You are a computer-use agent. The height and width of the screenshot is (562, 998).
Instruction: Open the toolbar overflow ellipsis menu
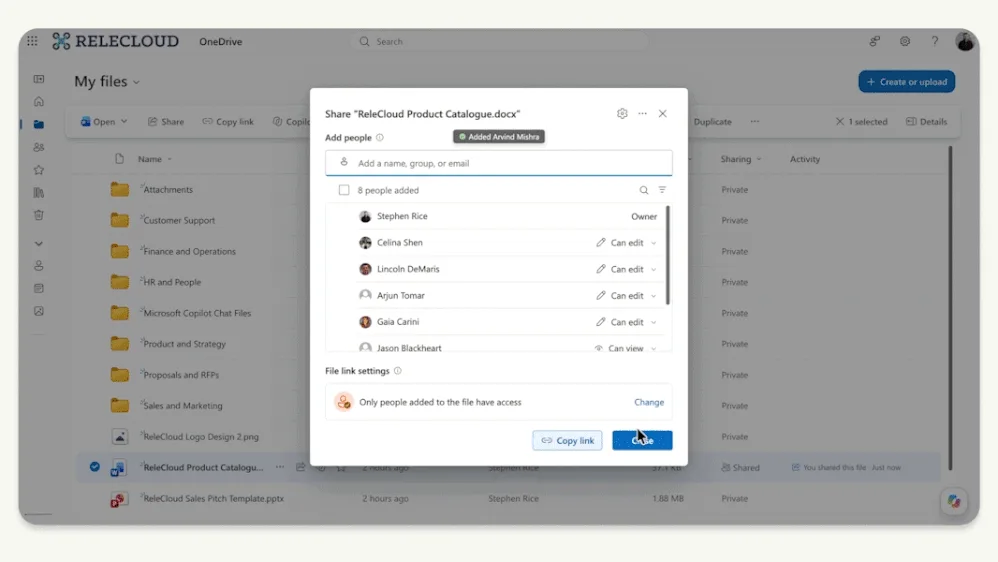(x=754, y=122)
